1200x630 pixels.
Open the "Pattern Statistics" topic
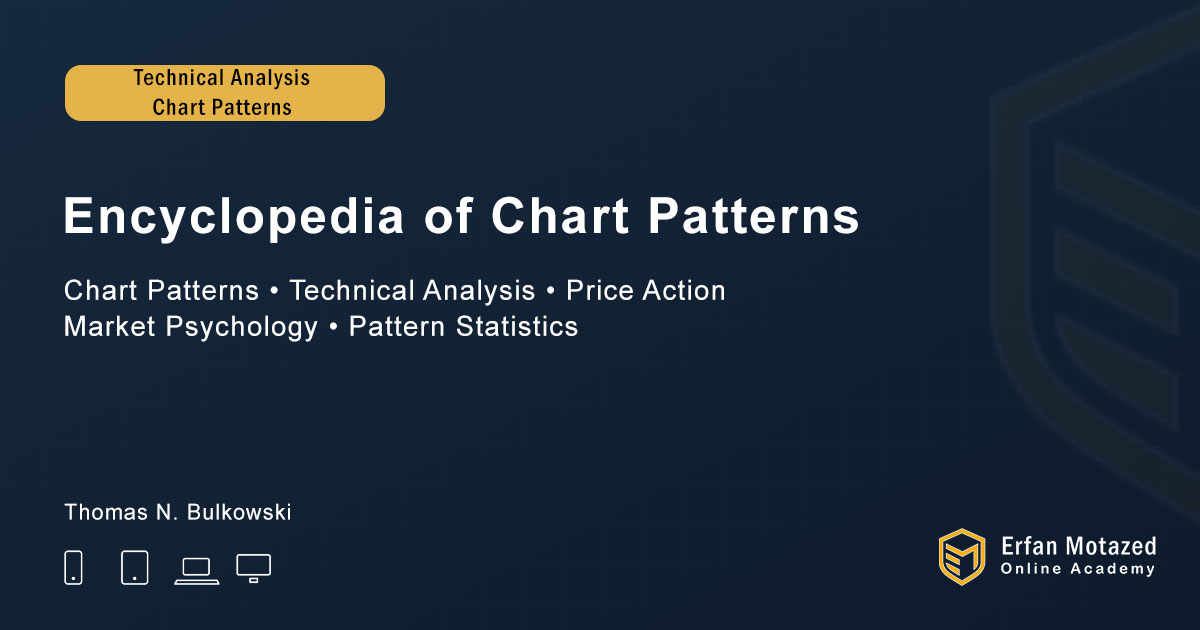point(463,326)
